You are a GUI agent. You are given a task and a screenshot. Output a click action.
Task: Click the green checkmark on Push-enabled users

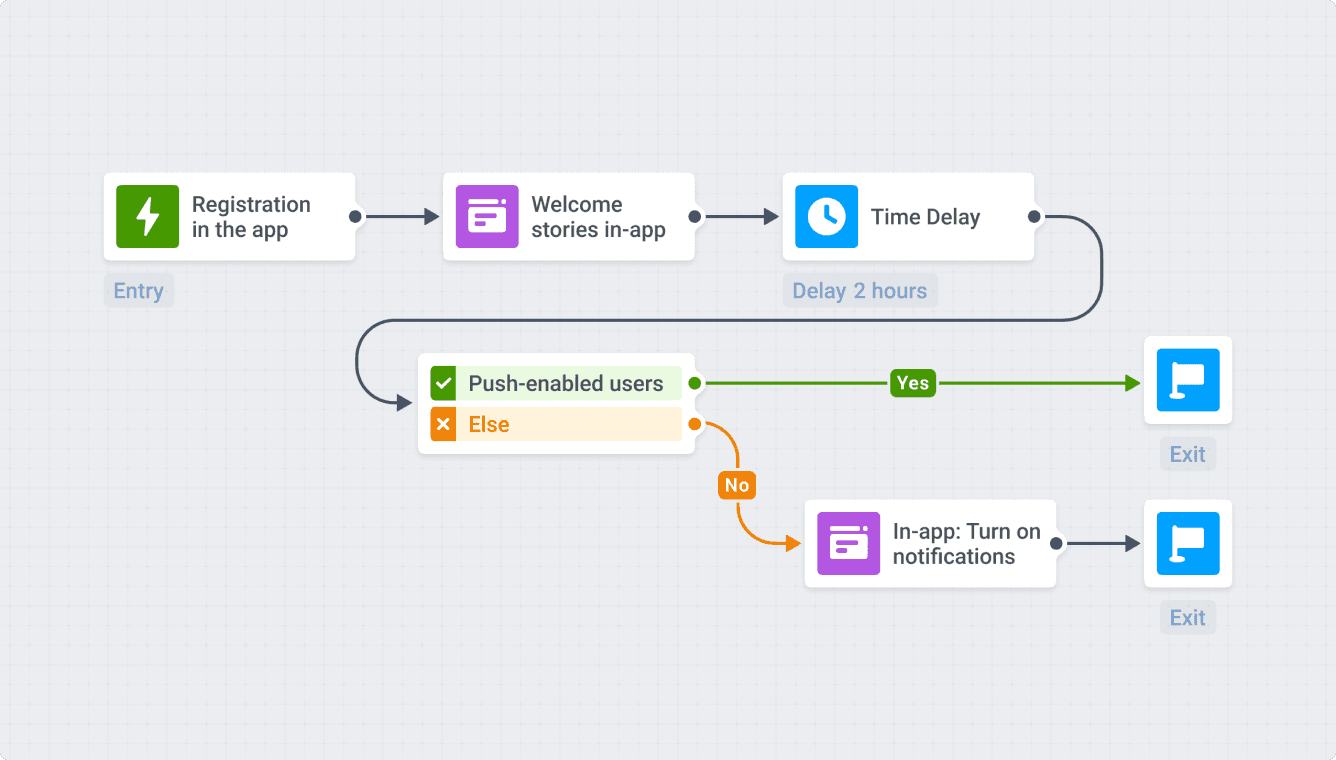pyautogui.click(x=443, y=383)
